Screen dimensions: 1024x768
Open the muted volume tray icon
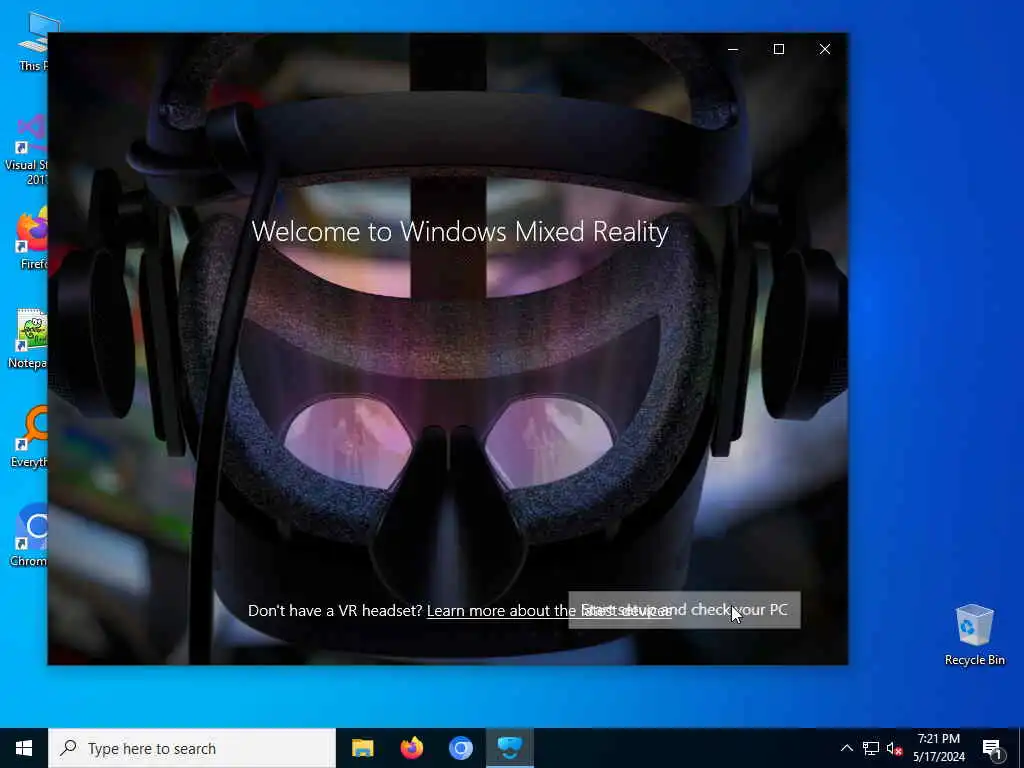point(894,748)
